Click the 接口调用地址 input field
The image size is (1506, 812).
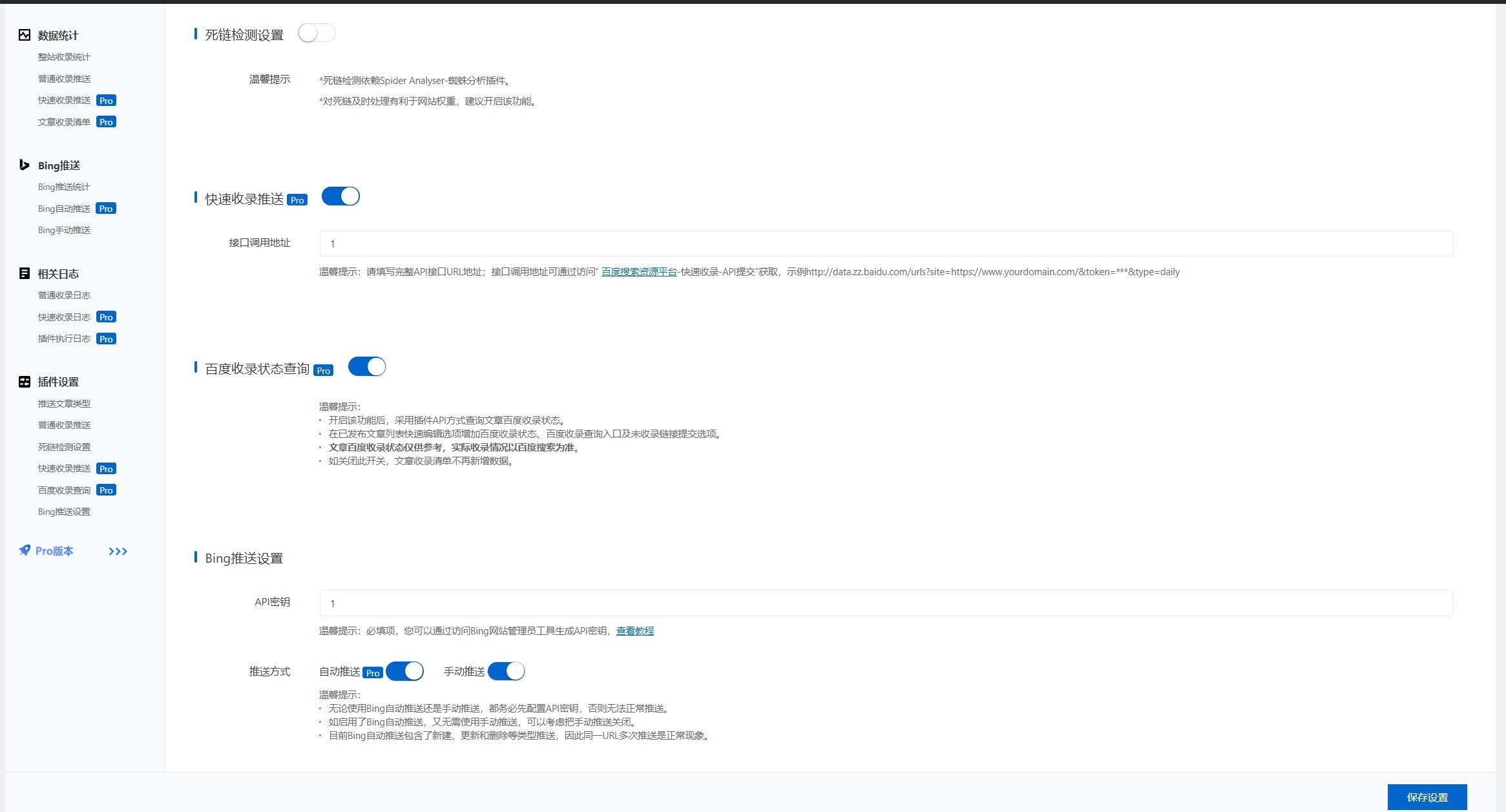(x=885, y=243)
